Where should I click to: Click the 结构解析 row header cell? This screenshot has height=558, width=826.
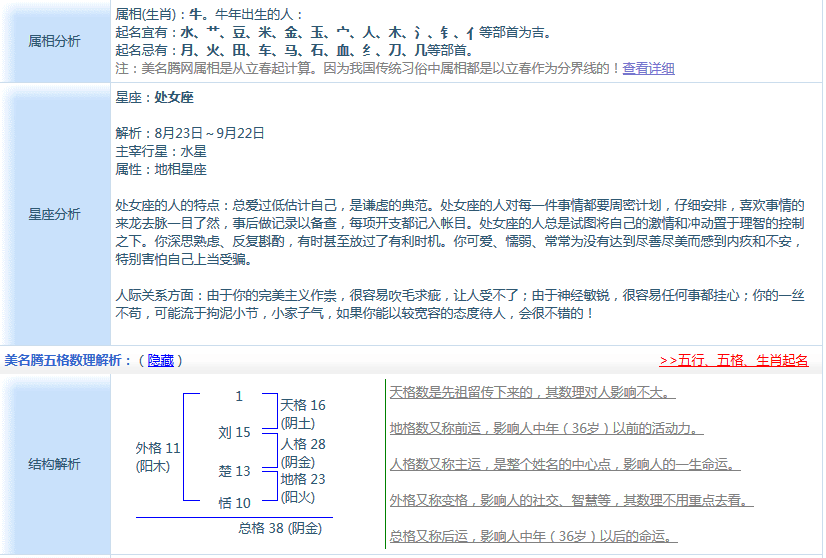pos(55,464)
